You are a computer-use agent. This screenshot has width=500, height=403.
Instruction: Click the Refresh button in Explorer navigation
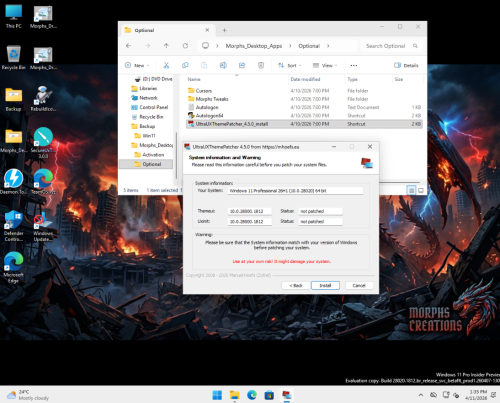coord(185,46)
